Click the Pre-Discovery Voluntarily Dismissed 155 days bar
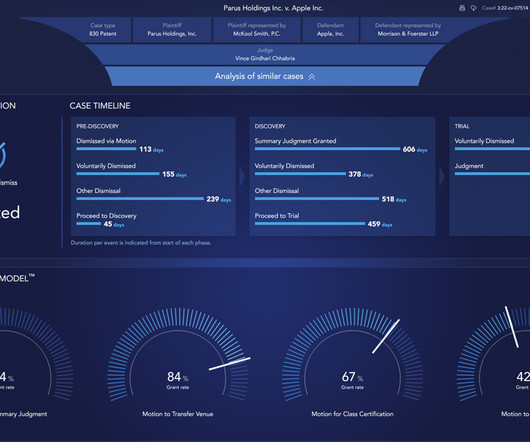The width and height of the screenshot is (530, 442). 118,174
